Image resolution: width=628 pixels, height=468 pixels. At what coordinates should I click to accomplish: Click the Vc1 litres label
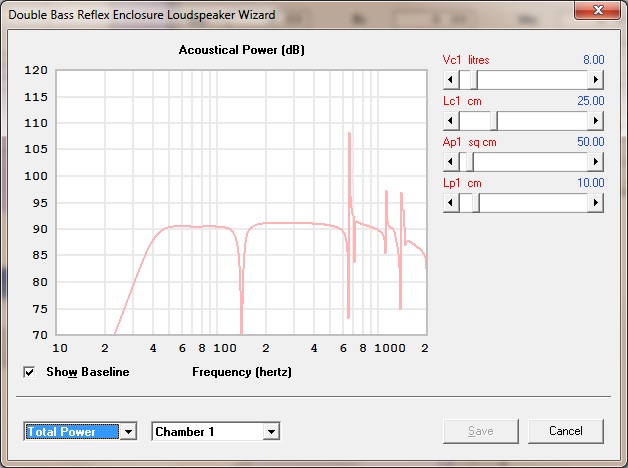click(x=466, y=60)
